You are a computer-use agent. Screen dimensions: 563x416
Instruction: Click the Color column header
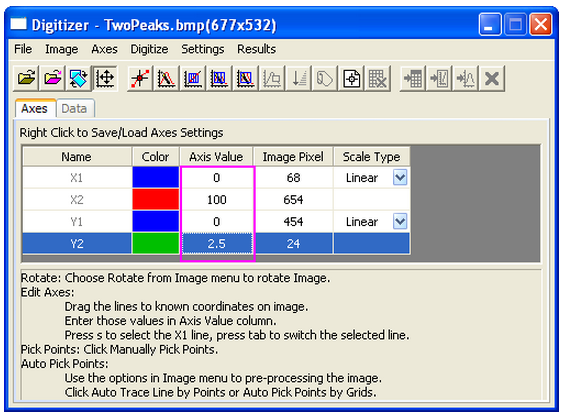click(155, 156)
